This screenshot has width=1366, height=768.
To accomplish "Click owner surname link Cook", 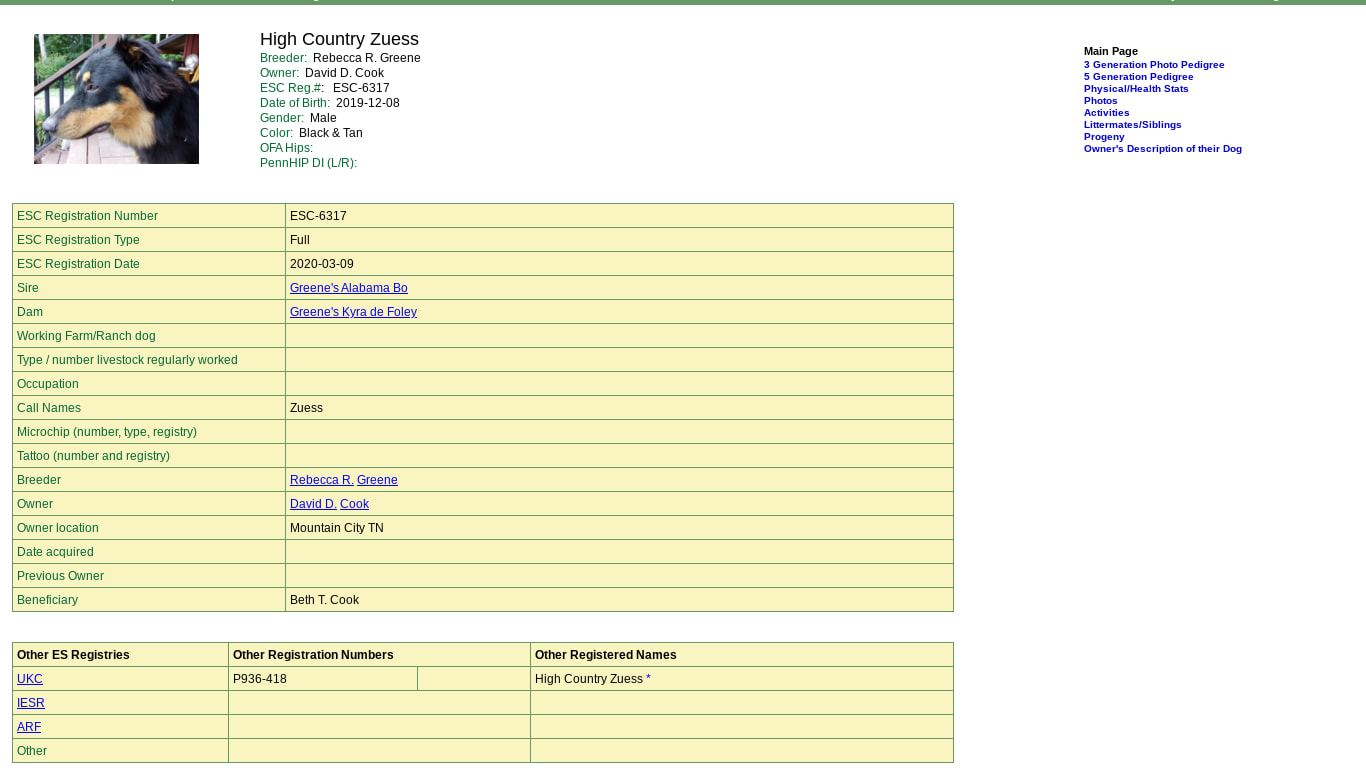I will (x=354, y=504).
